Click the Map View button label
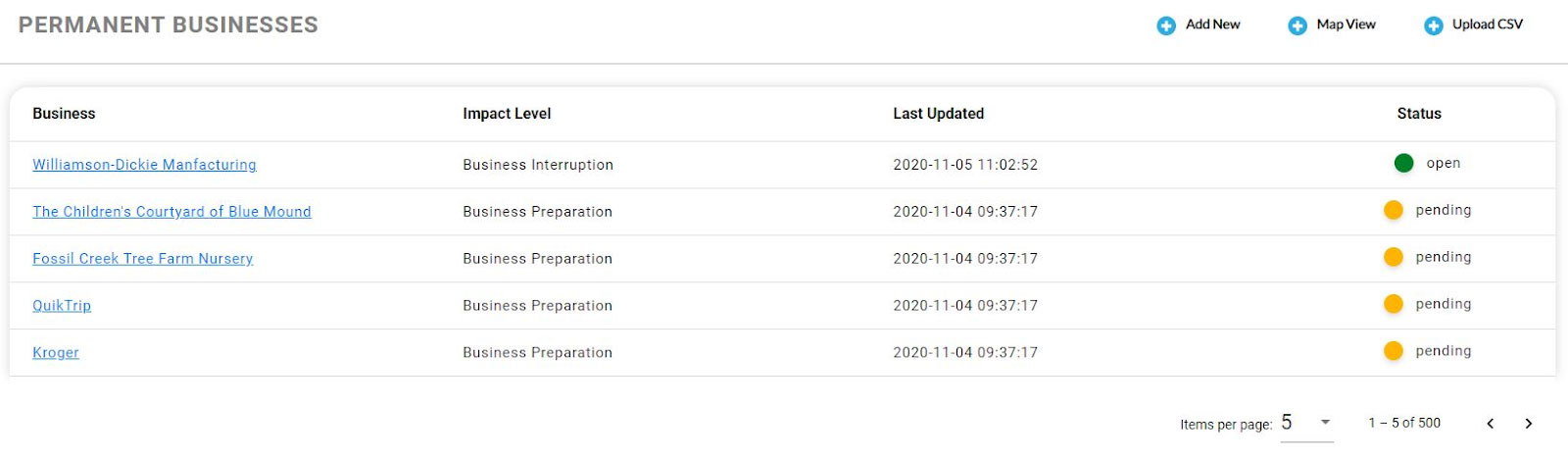The width and height of the screenshot is (1568, 459). click(x=1347, y=25)
